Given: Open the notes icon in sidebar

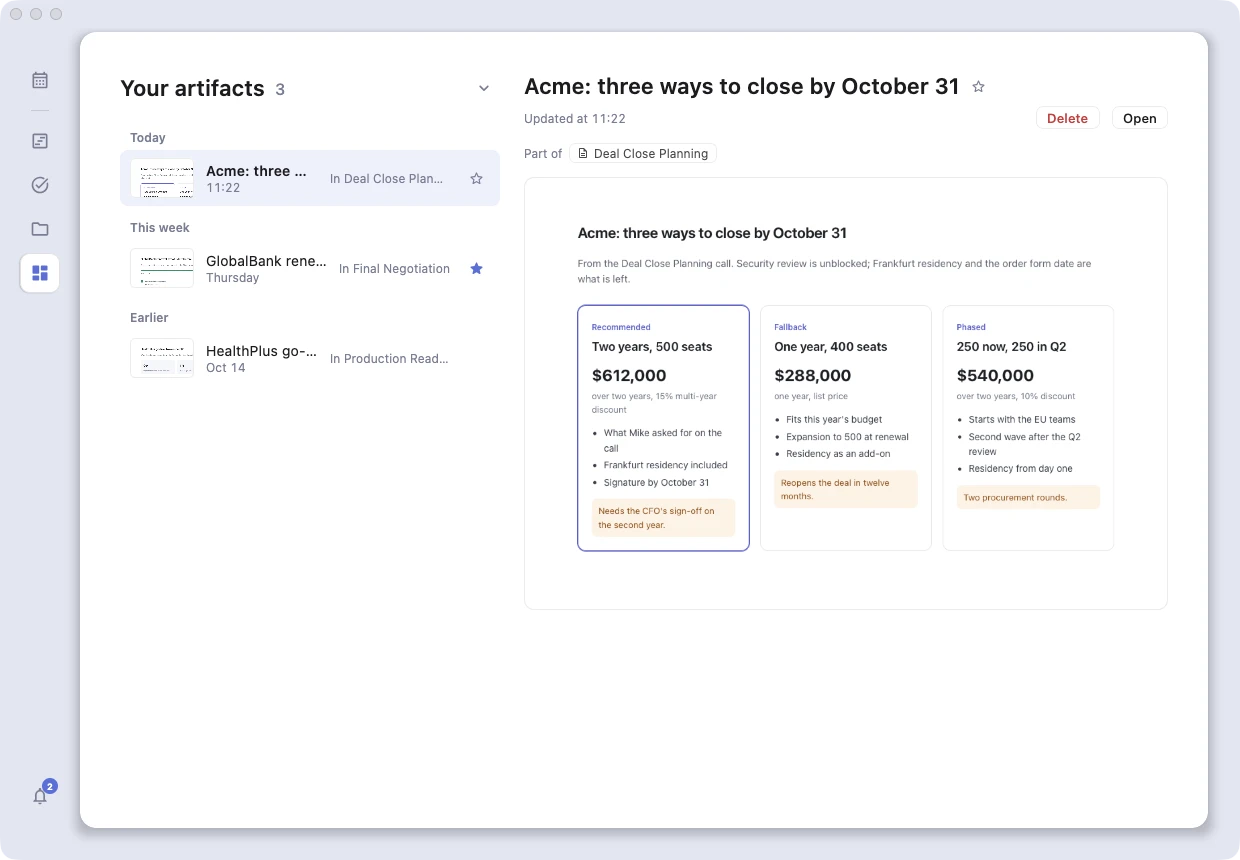Looking at the screenshot, I should [40, 141].
